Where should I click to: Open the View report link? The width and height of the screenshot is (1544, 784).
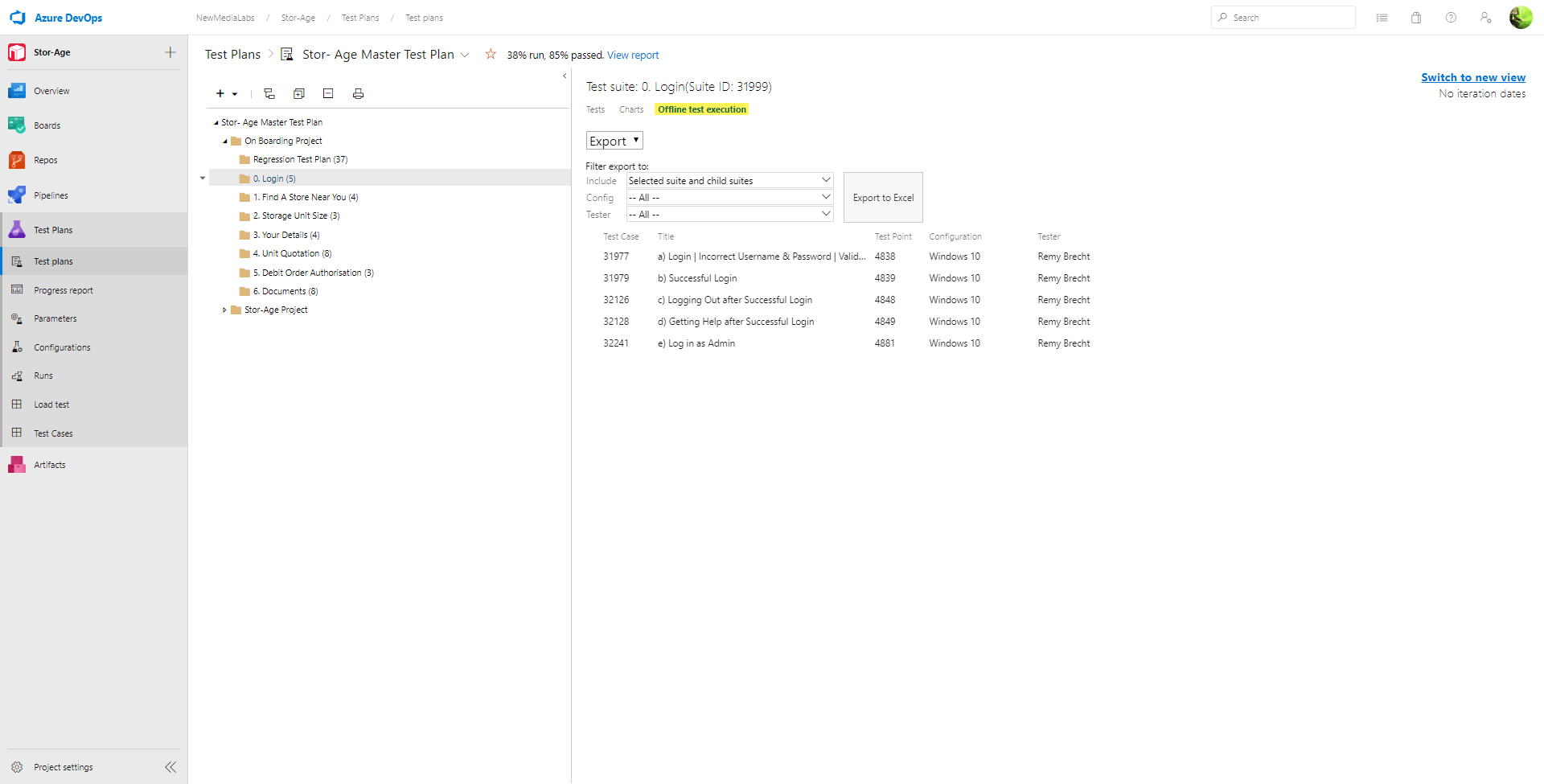pyautogui.click(x=633, y=55)
